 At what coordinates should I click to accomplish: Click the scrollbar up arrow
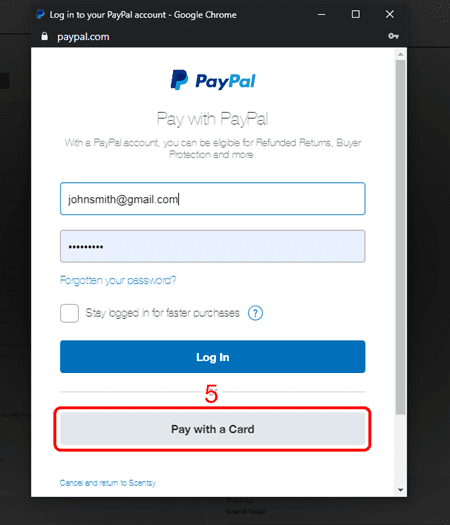[400, 54]
